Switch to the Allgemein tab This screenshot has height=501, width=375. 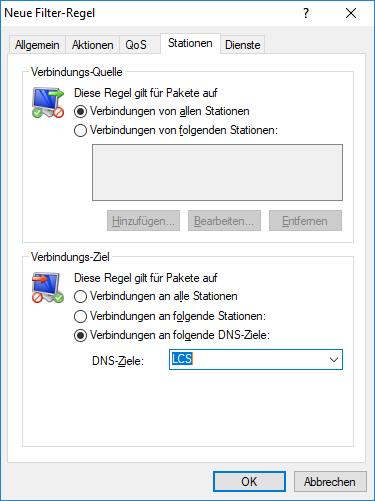(x=37, y=45)
